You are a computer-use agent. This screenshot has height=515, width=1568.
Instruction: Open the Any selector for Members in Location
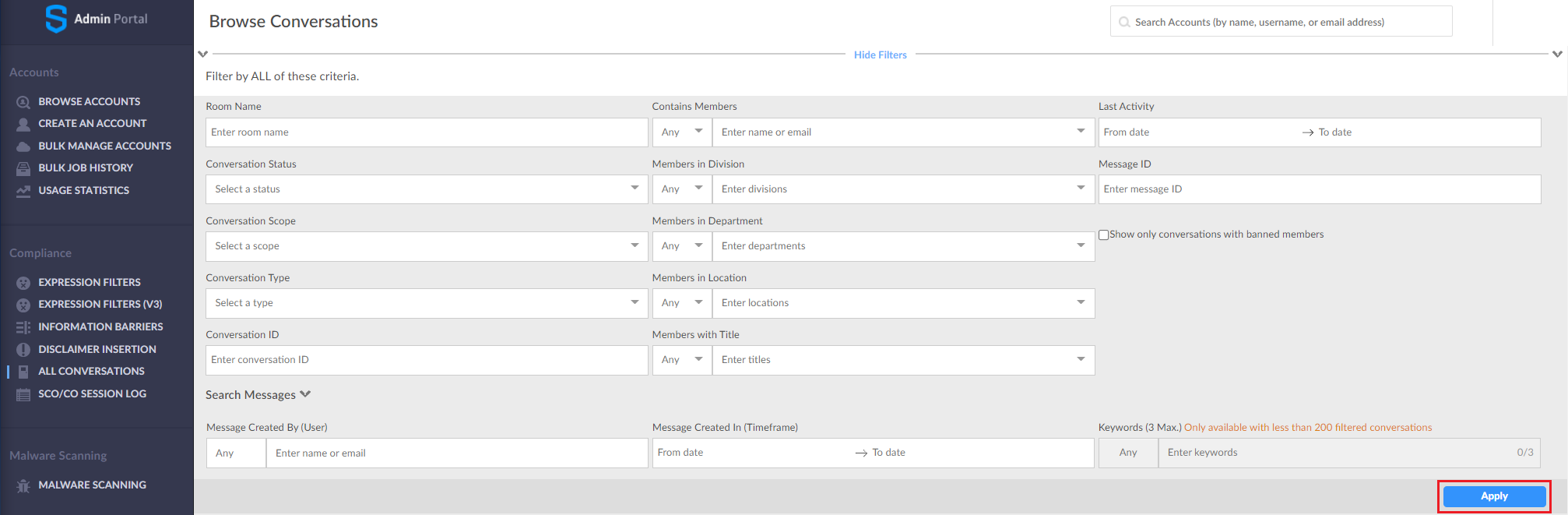682,303
